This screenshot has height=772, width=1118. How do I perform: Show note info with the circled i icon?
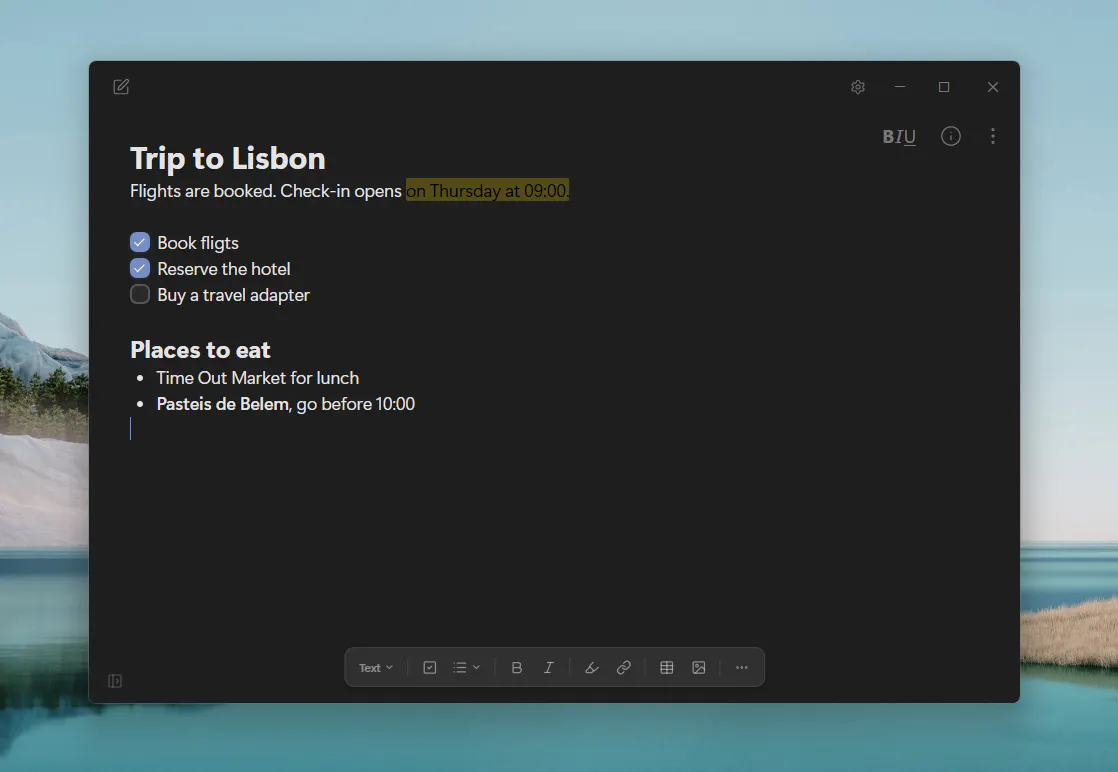(950, 136)
